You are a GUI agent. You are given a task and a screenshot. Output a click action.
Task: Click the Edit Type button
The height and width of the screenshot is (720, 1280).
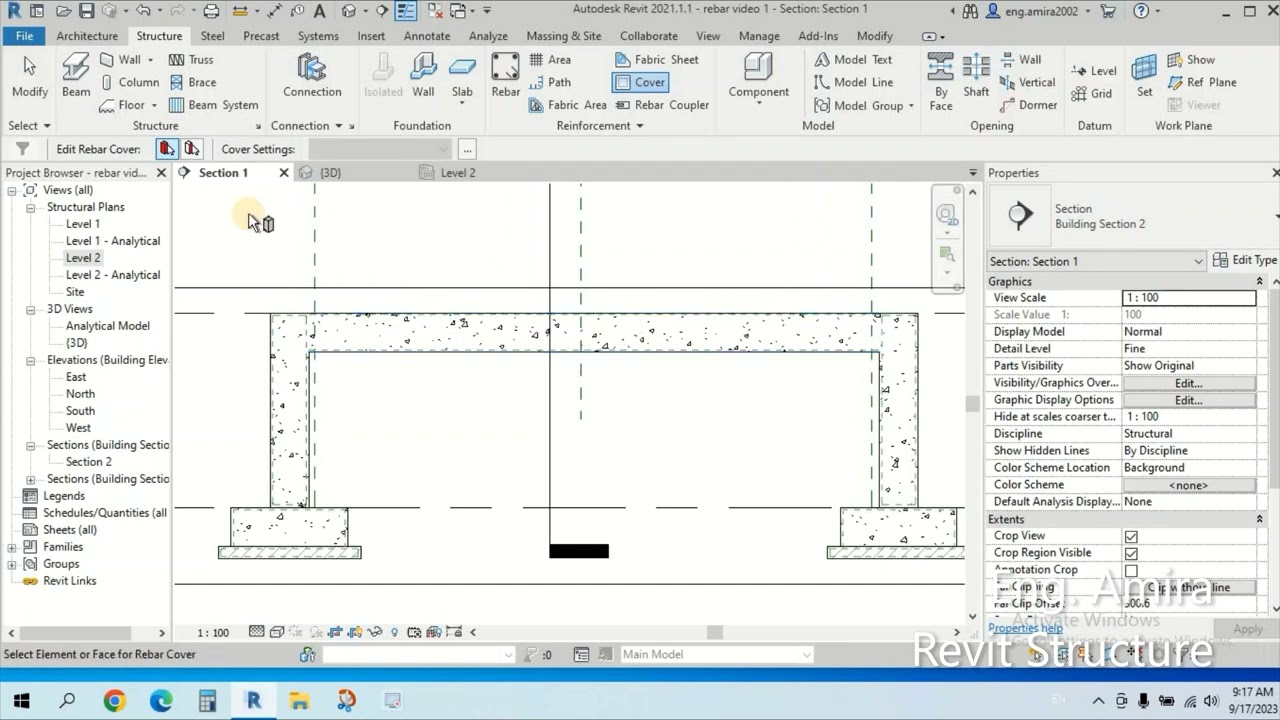(x=1244, y=260)
